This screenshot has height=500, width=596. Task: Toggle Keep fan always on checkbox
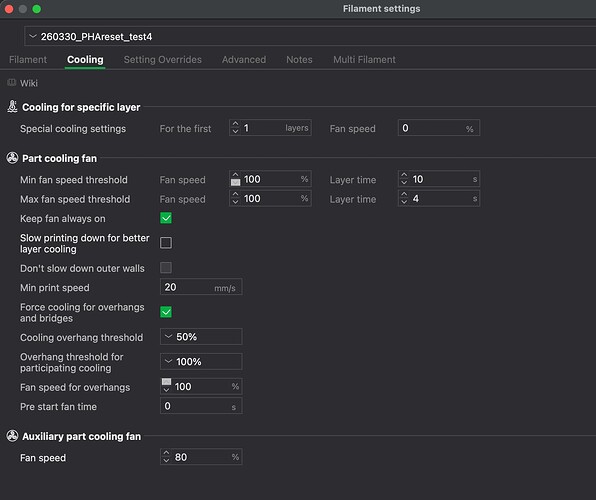(x=166, y=218)
